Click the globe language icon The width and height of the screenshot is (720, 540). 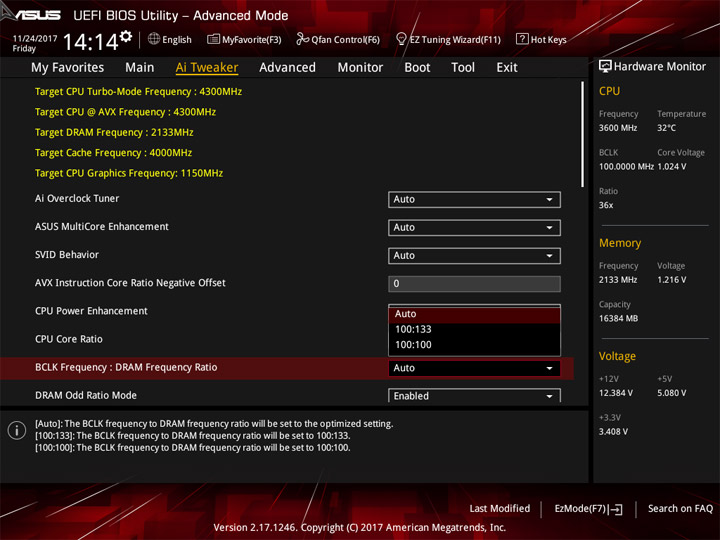pos(154,39)
